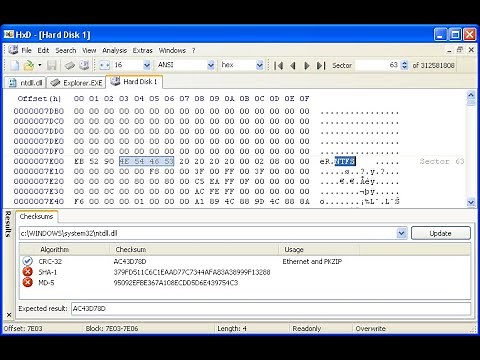Select the CRC-32 checksum value AC43D78D
This screenshot has width=480, height=360.
130,261
